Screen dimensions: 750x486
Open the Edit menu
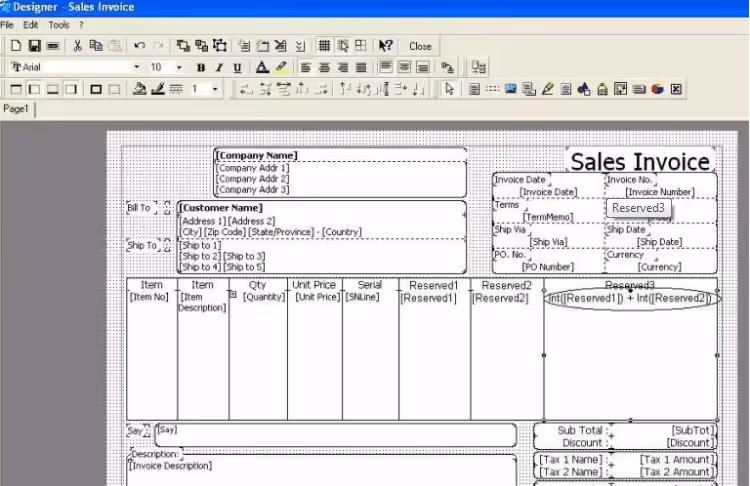(x=30, y=25)
